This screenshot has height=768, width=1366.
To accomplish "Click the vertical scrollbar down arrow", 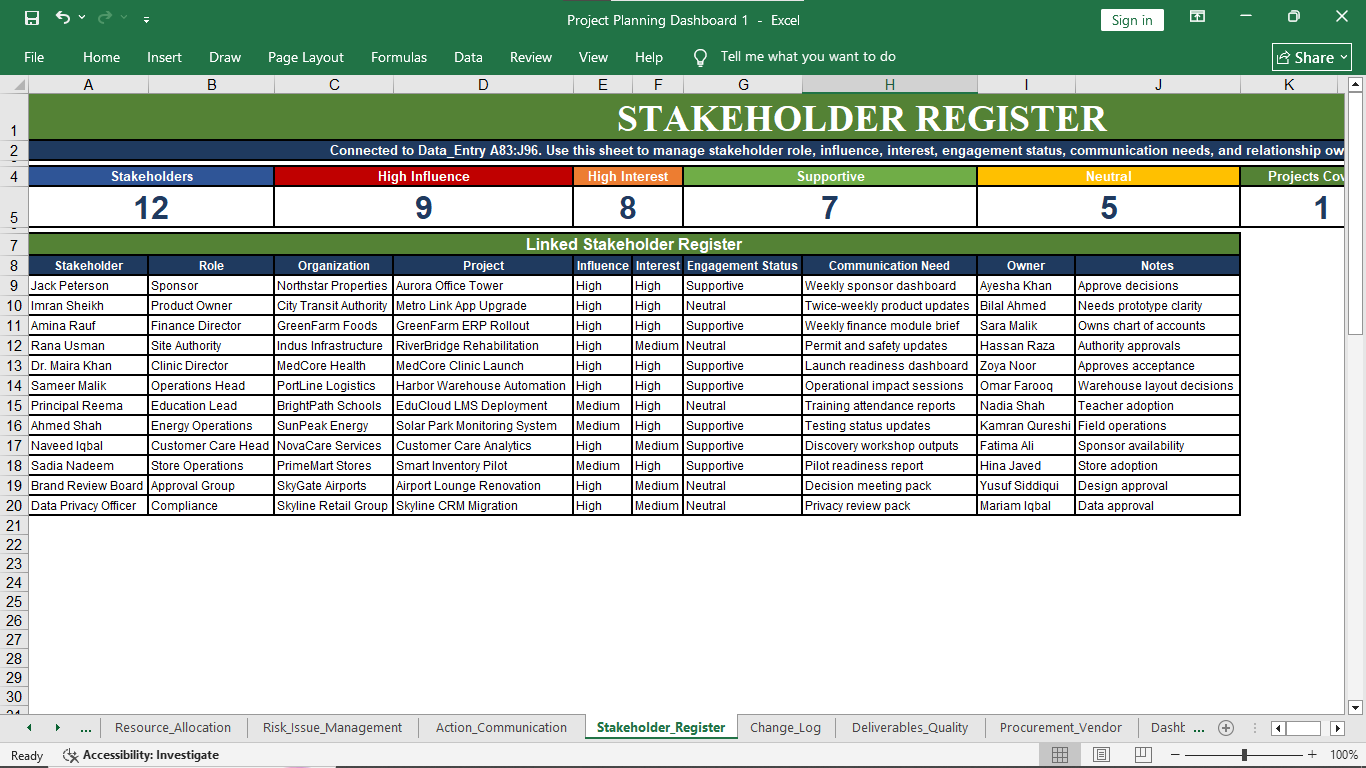I will coord(1356,707).
